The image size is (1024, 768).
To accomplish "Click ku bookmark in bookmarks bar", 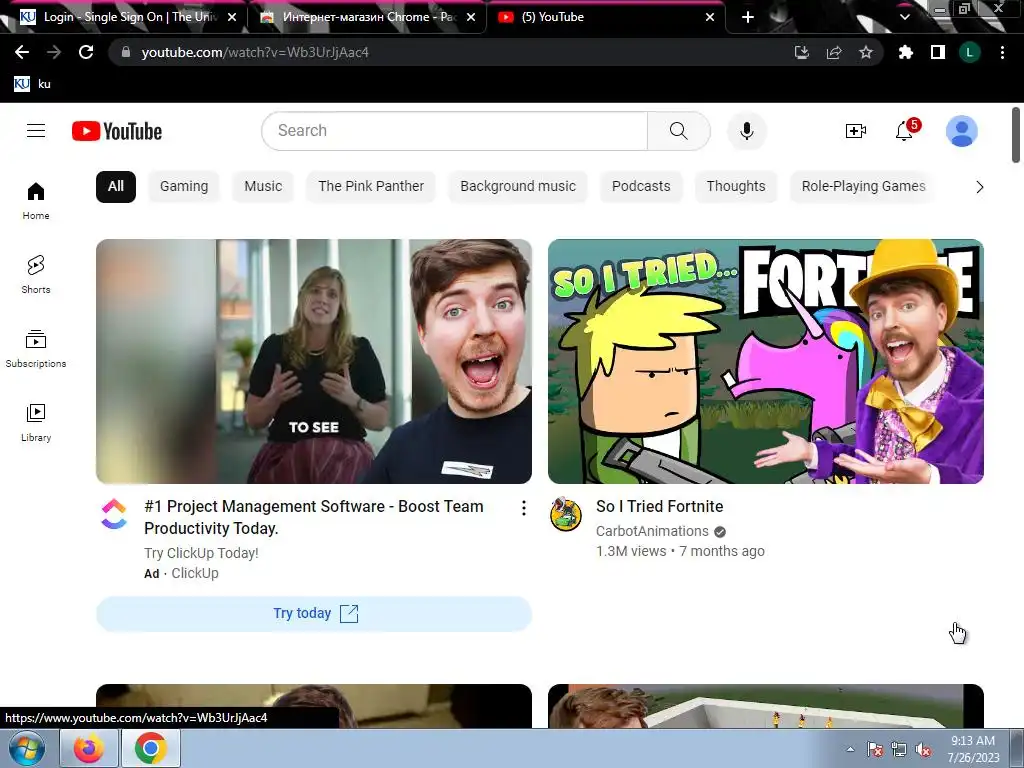I will pyautogui.click(x=33, y=84).
